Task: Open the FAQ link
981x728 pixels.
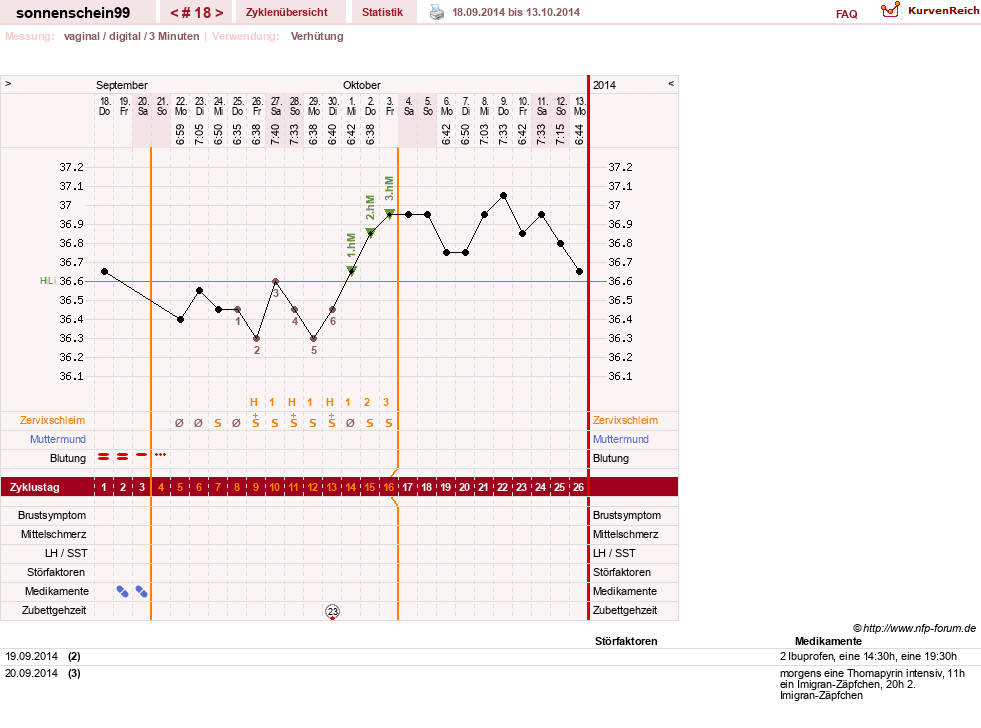Action: (x=846, y=14)
